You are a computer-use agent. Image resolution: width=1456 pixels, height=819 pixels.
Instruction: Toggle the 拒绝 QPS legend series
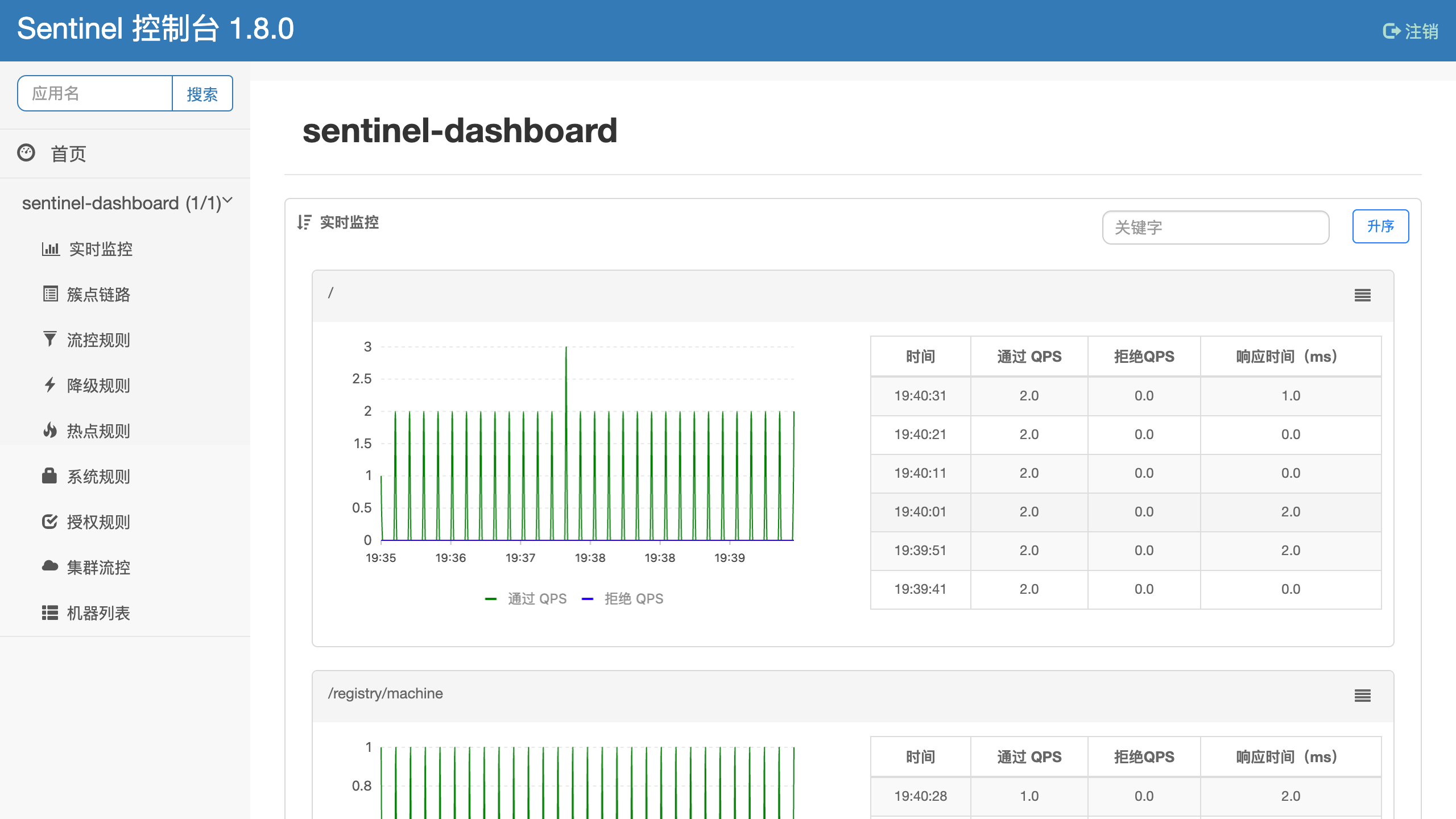(623, 599)
